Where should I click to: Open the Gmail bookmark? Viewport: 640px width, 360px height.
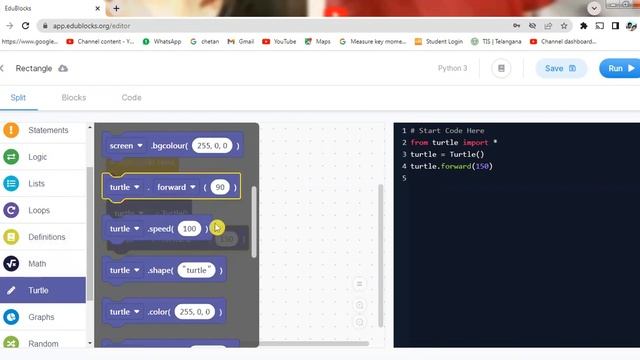[x=241, y=42]
